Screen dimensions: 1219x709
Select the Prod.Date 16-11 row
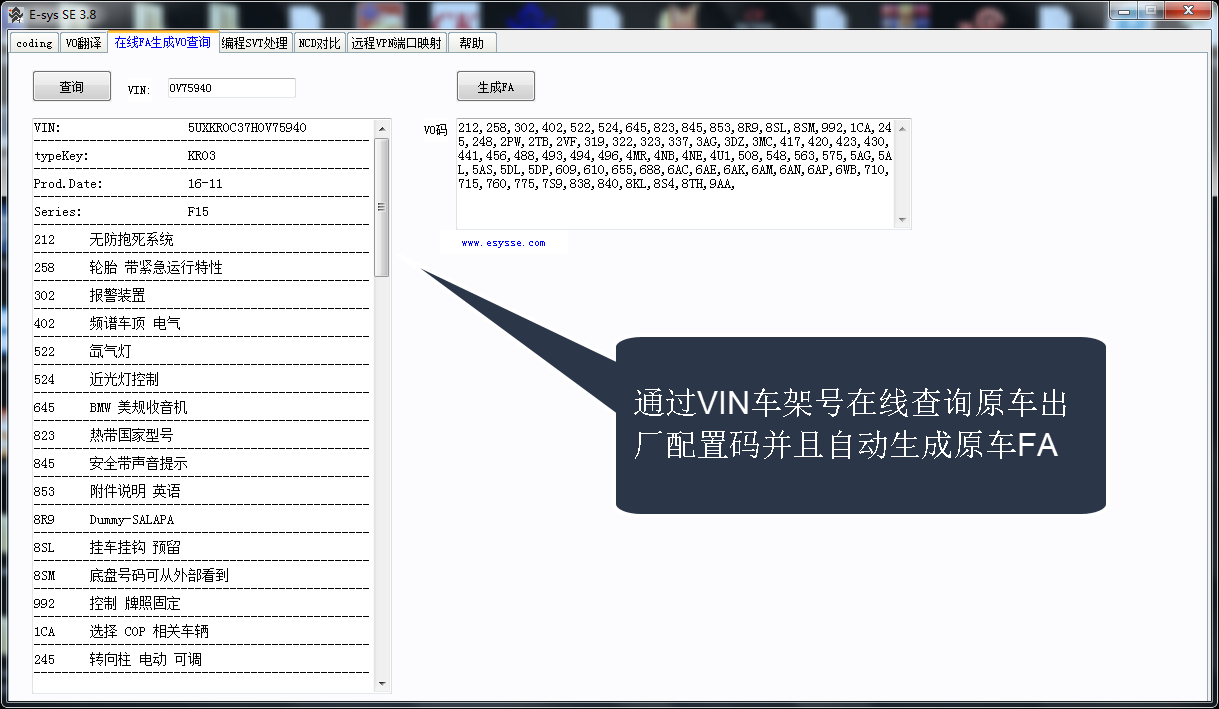click(202, 184)
